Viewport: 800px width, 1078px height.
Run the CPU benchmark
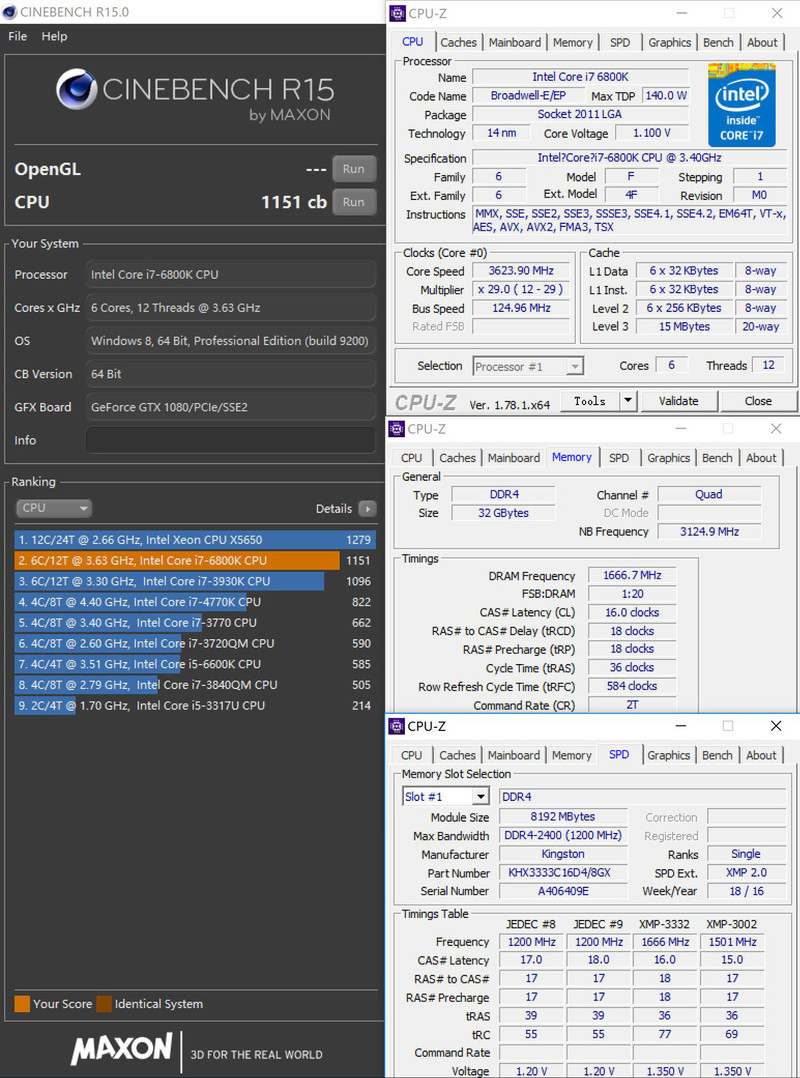353,202
